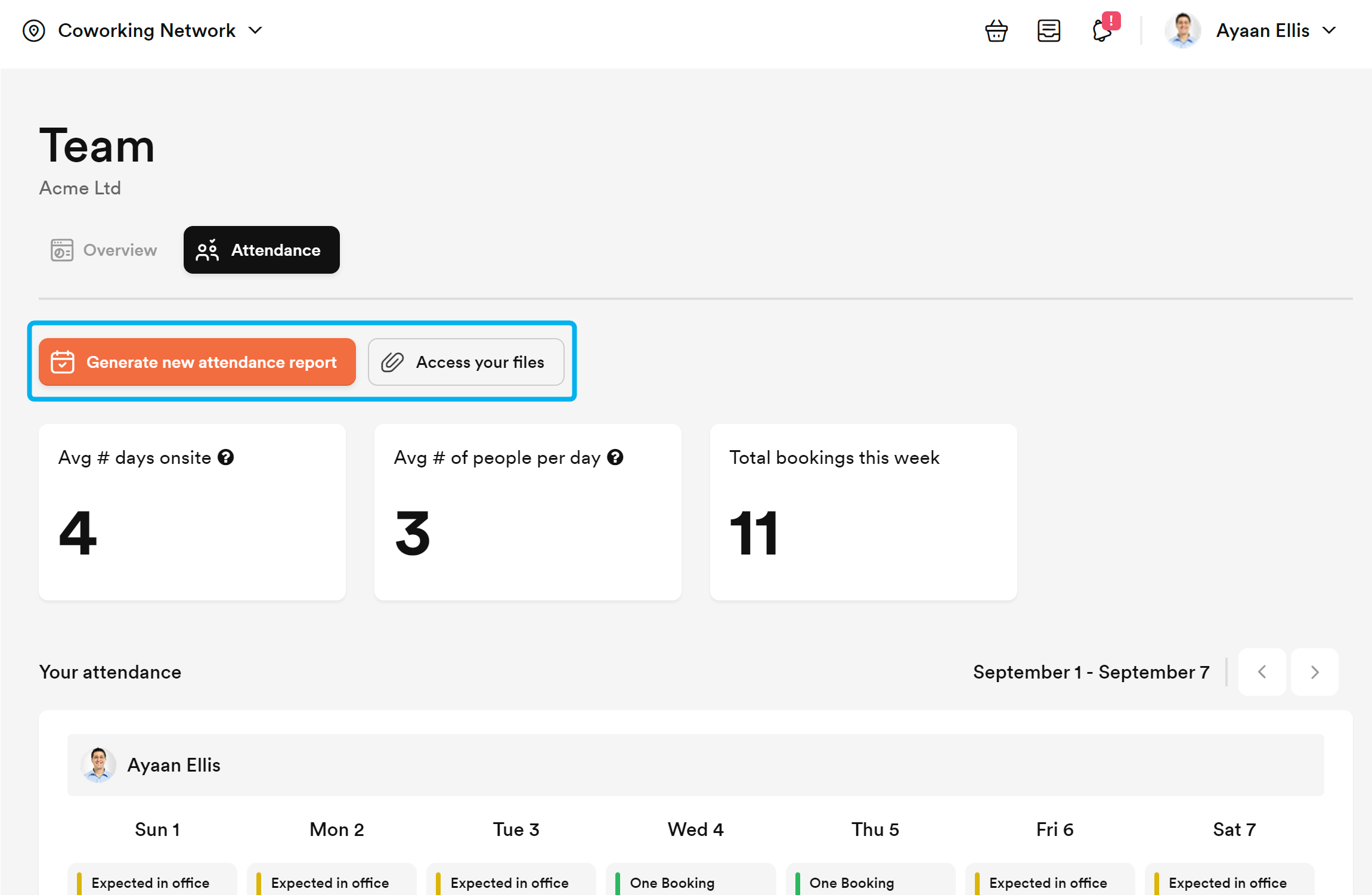Screen dimensions: 1372x895
Task: Open the shopping basket icon
Action: tap(996, 30)
